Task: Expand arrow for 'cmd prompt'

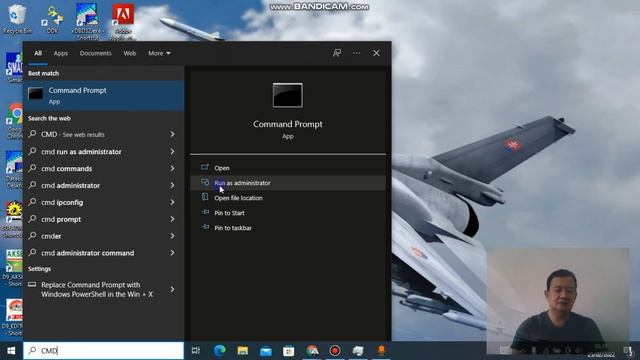Action: point(172,219)
